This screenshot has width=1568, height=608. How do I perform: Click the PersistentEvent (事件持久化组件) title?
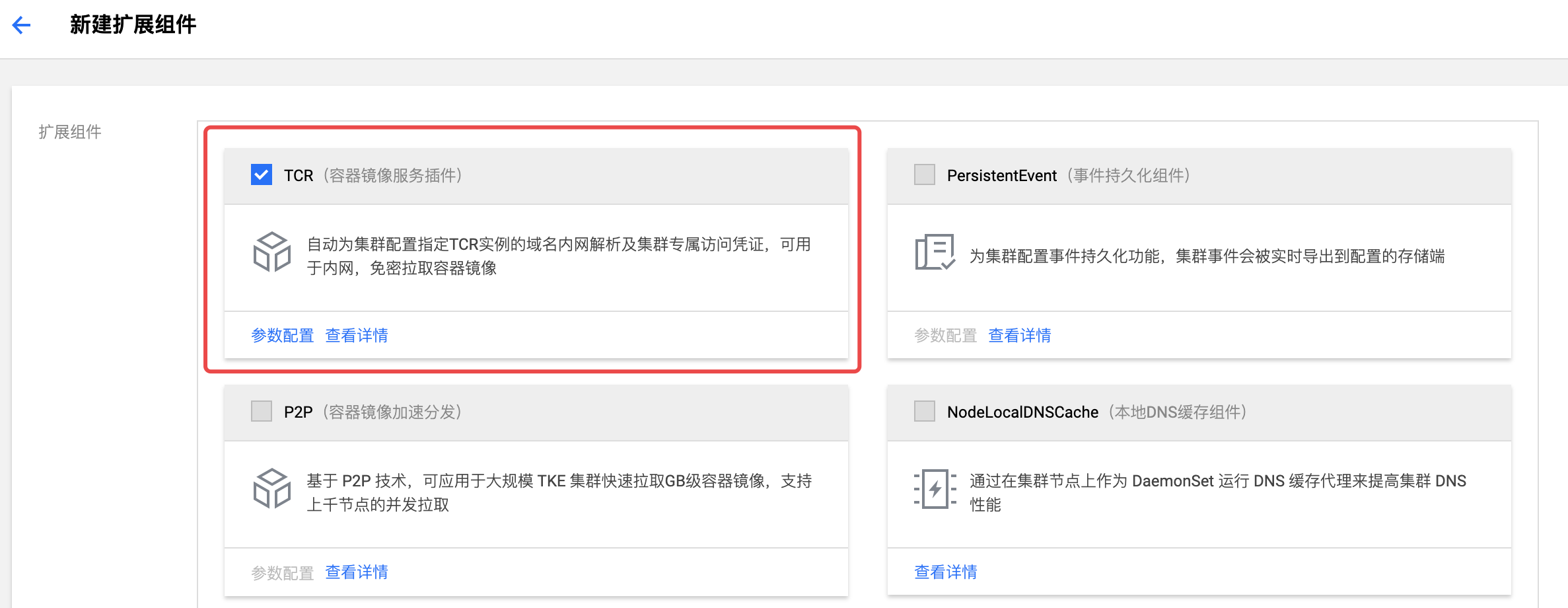pyautogui.click(x=1070, y=175)
